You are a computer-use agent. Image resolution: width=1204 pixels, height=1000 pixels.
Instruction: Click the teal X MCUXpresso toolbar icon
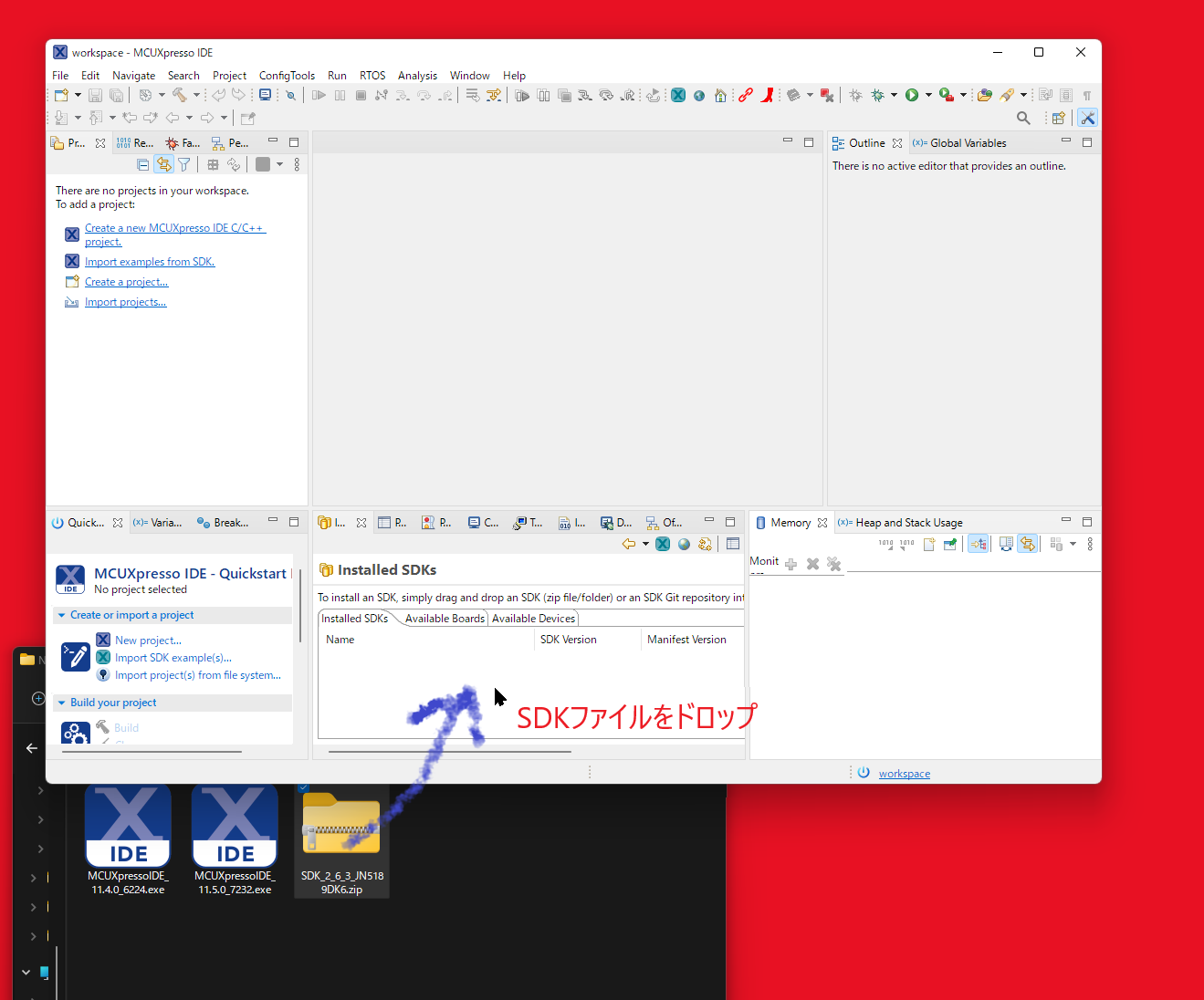[x=678, y=95]
